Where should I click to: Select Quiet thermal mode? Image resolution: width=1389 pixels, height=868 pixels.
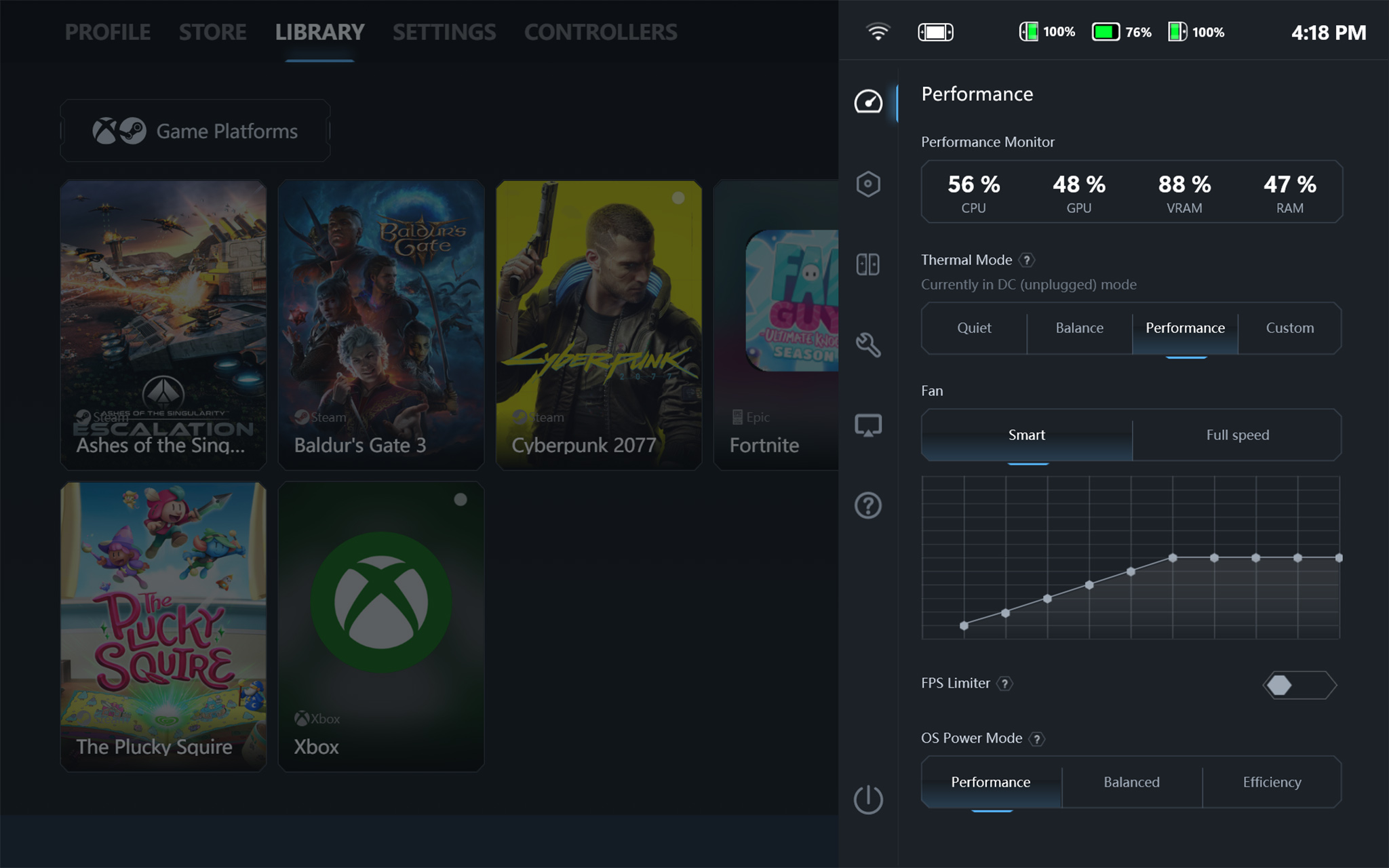click(974, 328)
